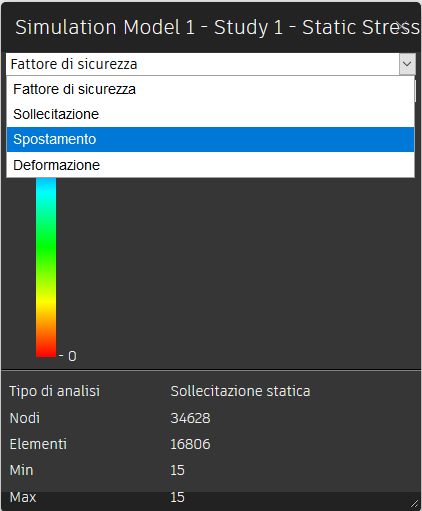Choose Fattore di sicurezza from the list
Viewport: 422px width, 511px height.
coord(210,89)
